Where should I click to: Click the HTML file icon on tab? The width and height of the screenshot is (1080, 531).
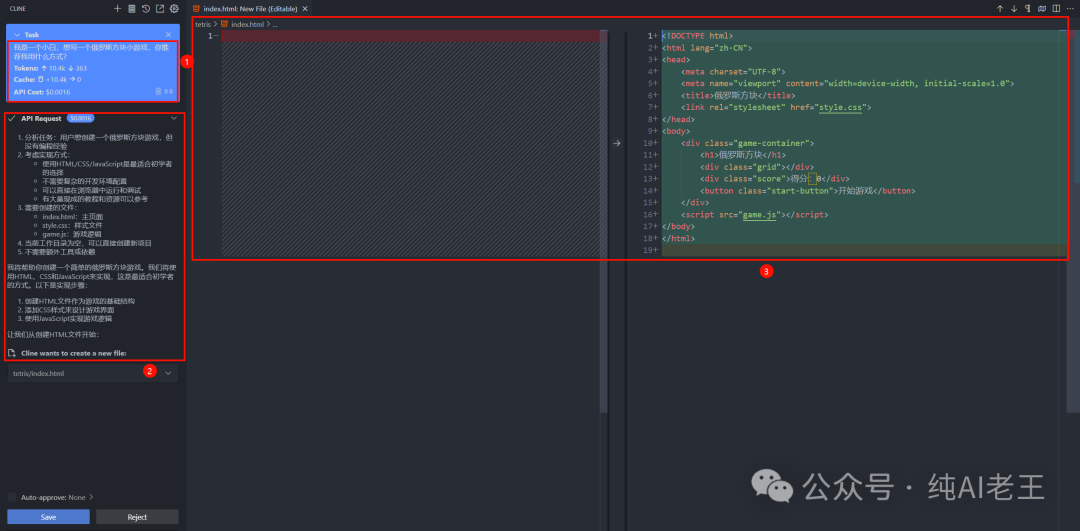coord(197,9)
